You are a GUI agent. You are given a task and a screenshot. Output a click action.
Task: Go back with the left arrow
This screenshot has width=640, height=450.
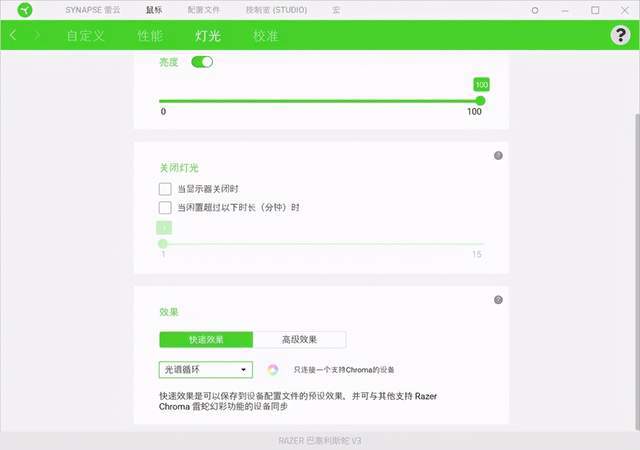click(13, 35)
